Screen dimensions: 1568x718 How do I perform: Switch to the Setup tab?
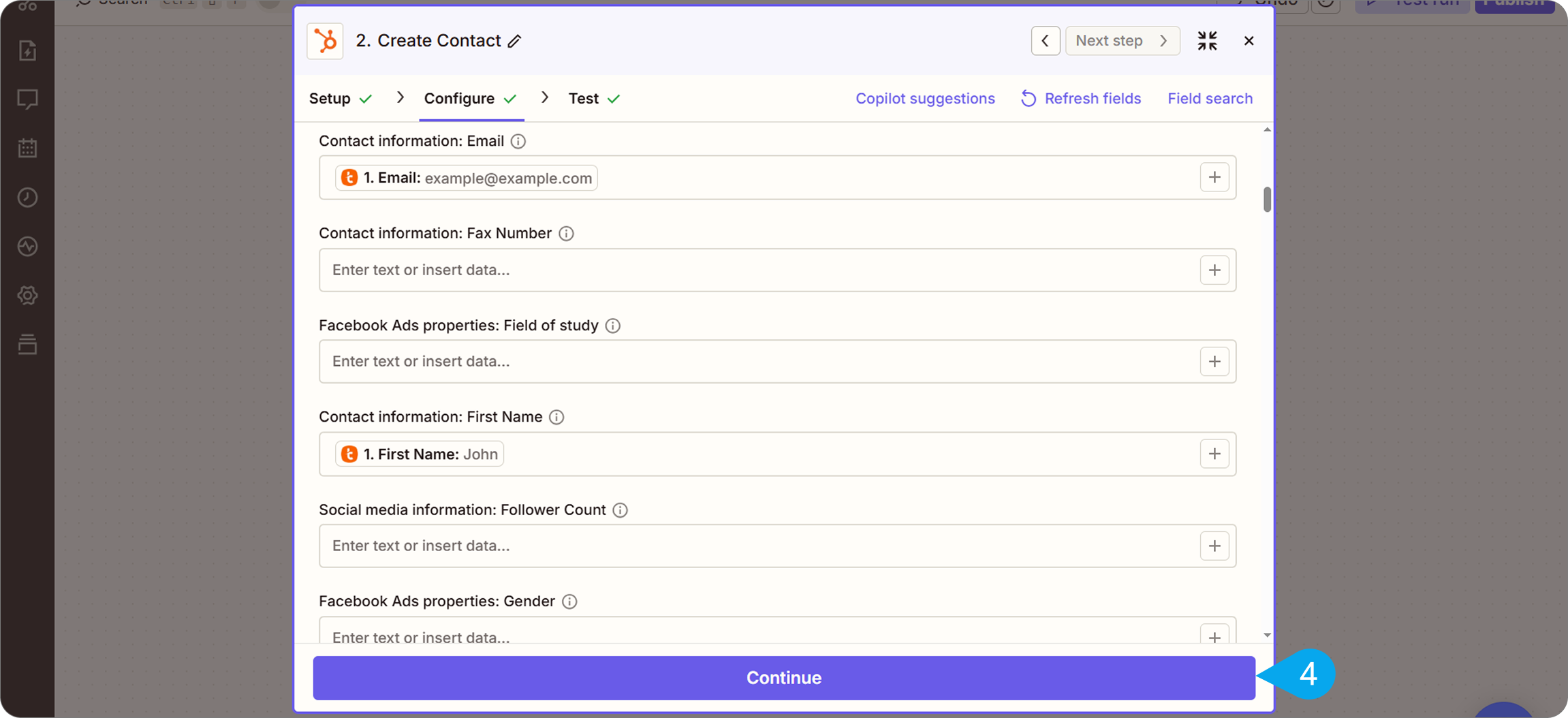pos(330,99)
